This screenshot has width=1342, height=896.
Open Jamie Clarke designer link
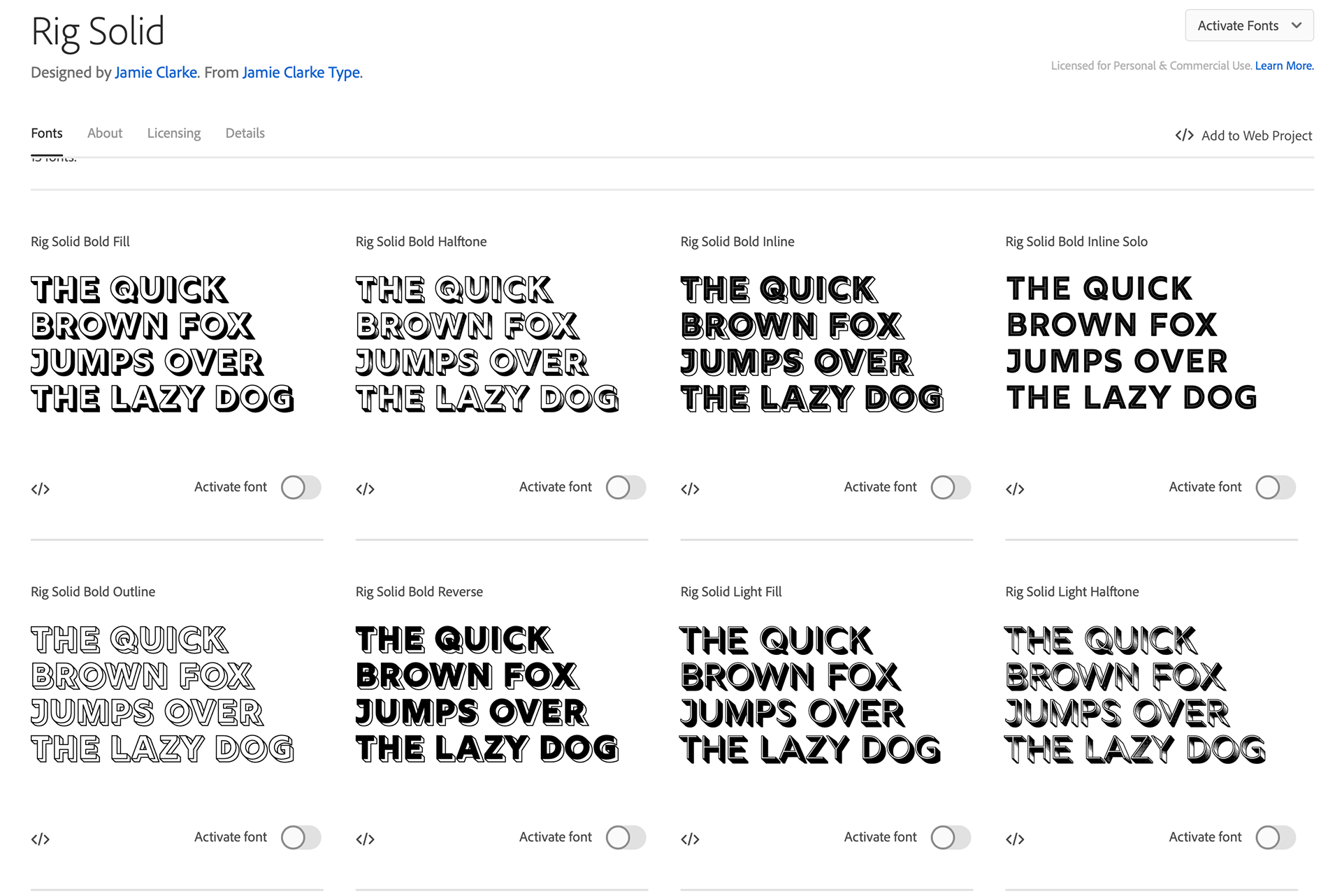(156, 72)
